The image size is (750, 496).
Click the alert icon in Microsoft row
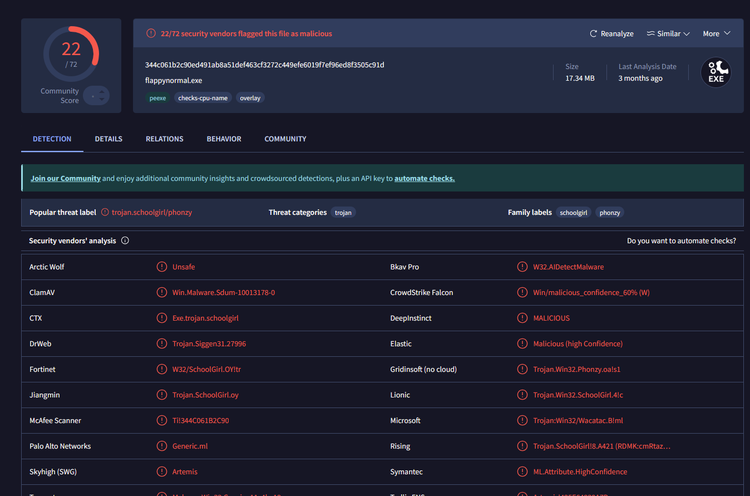click(522, 420)
